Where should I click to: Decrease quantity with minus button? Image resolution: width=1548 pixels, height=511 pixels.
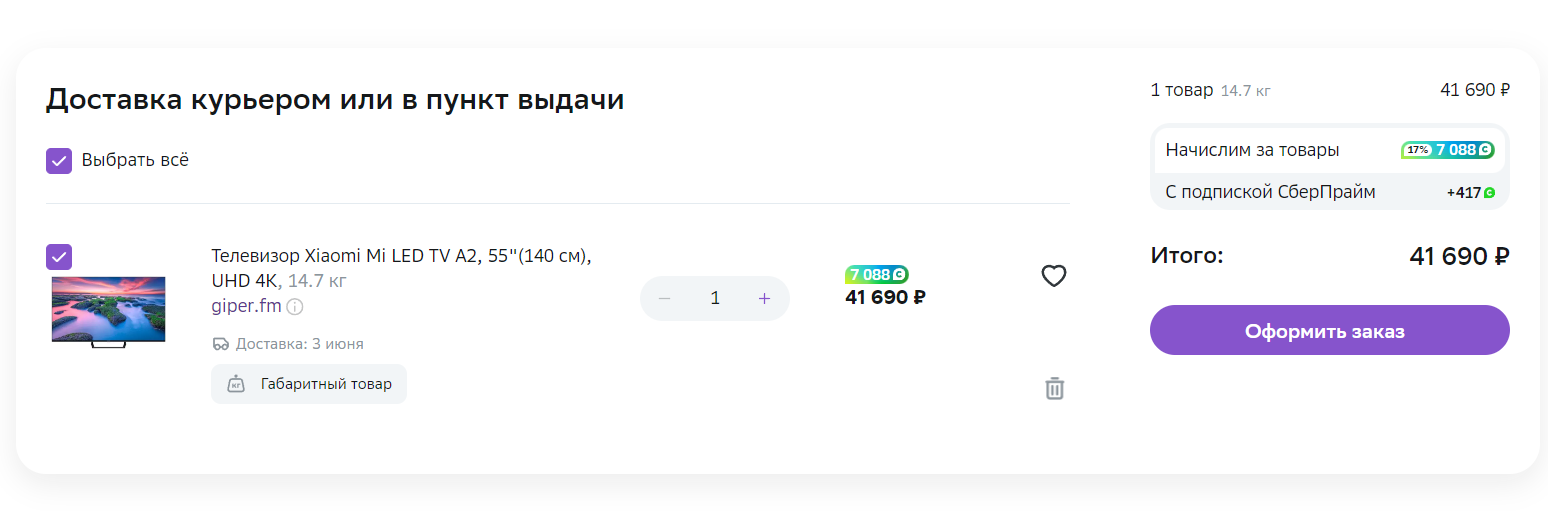coord(665,298)
